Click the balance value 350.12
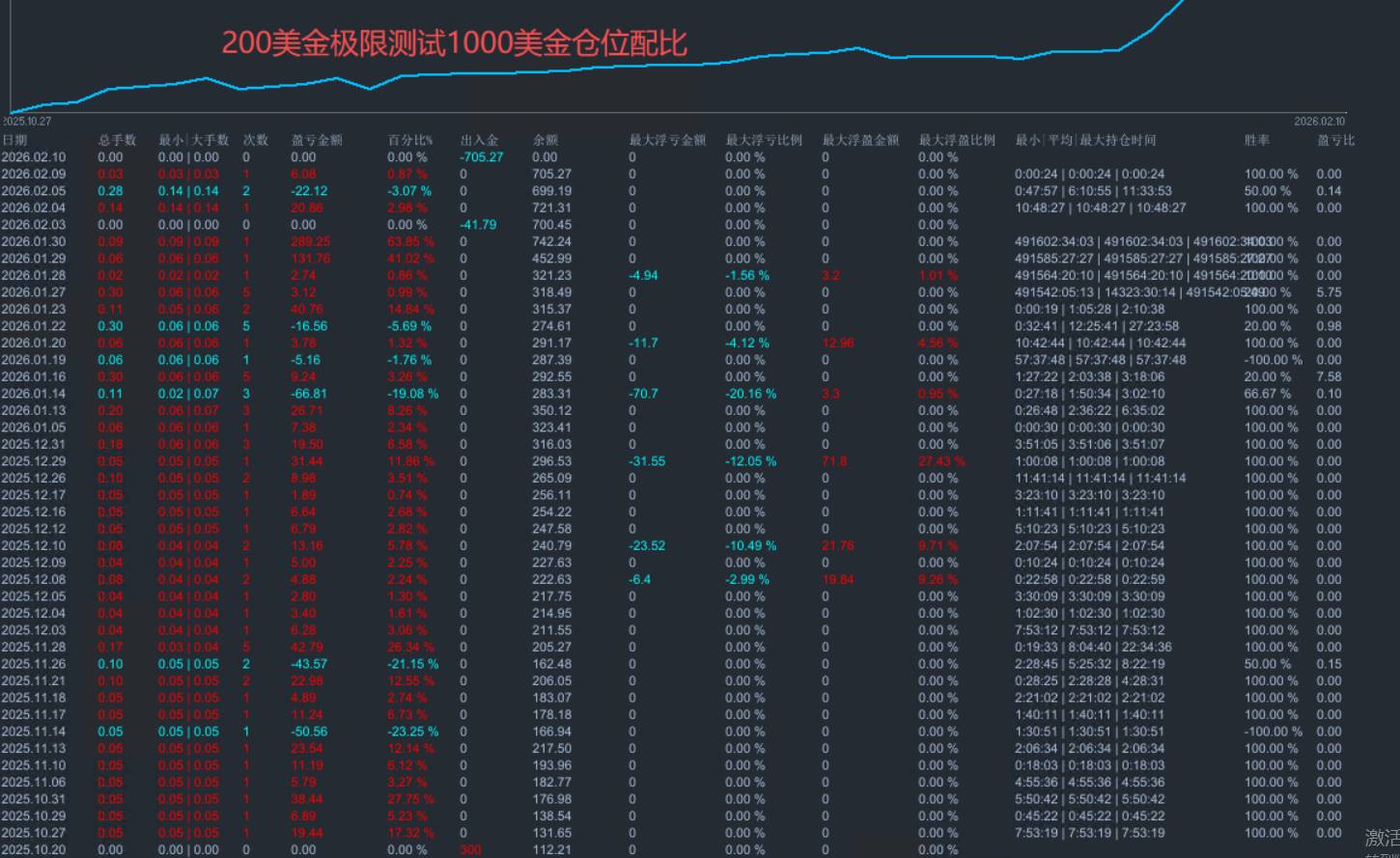This screenshot has height=858, width=1400. 551,410
